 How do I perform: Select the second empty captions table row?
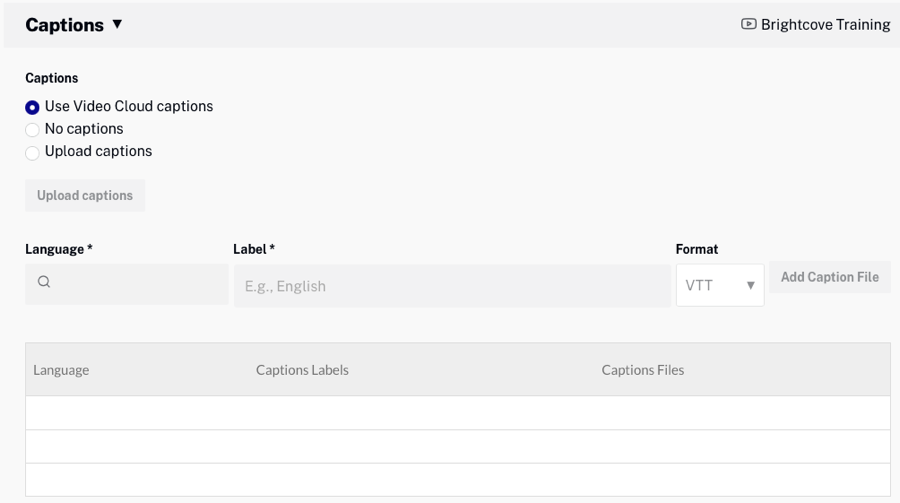point(457,446)
